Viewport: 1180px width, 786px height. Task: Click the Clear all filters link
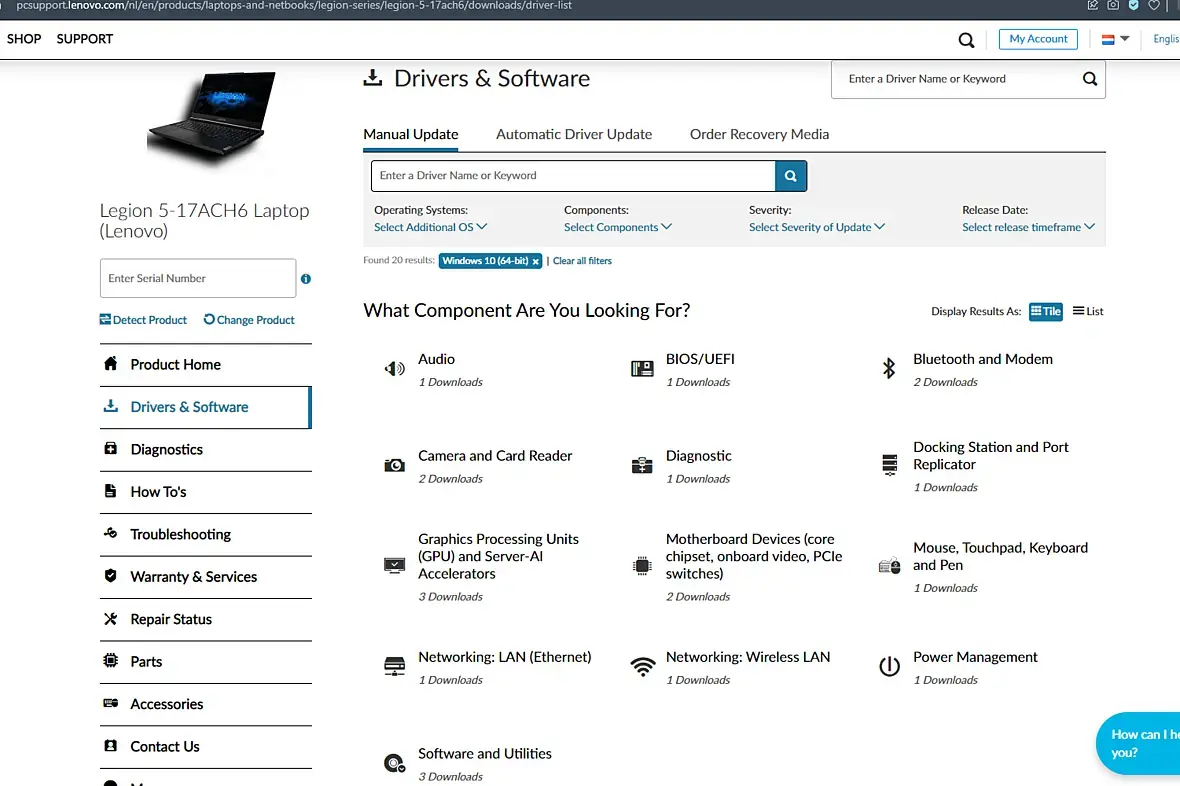point(582,261)
